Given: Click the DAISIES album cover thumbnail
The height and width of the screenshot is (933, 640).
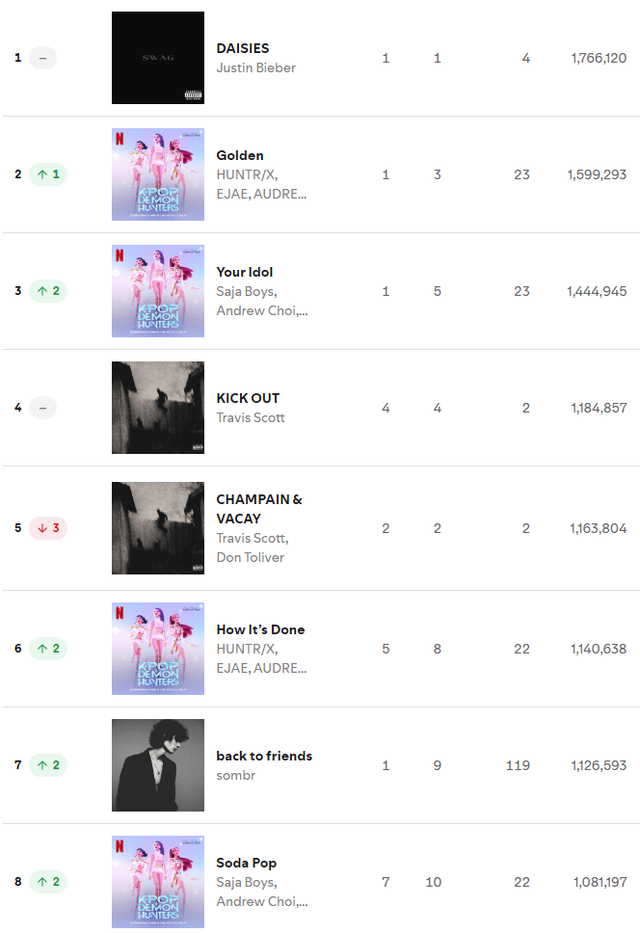Looking at the screenshot, I should [158, 58].
